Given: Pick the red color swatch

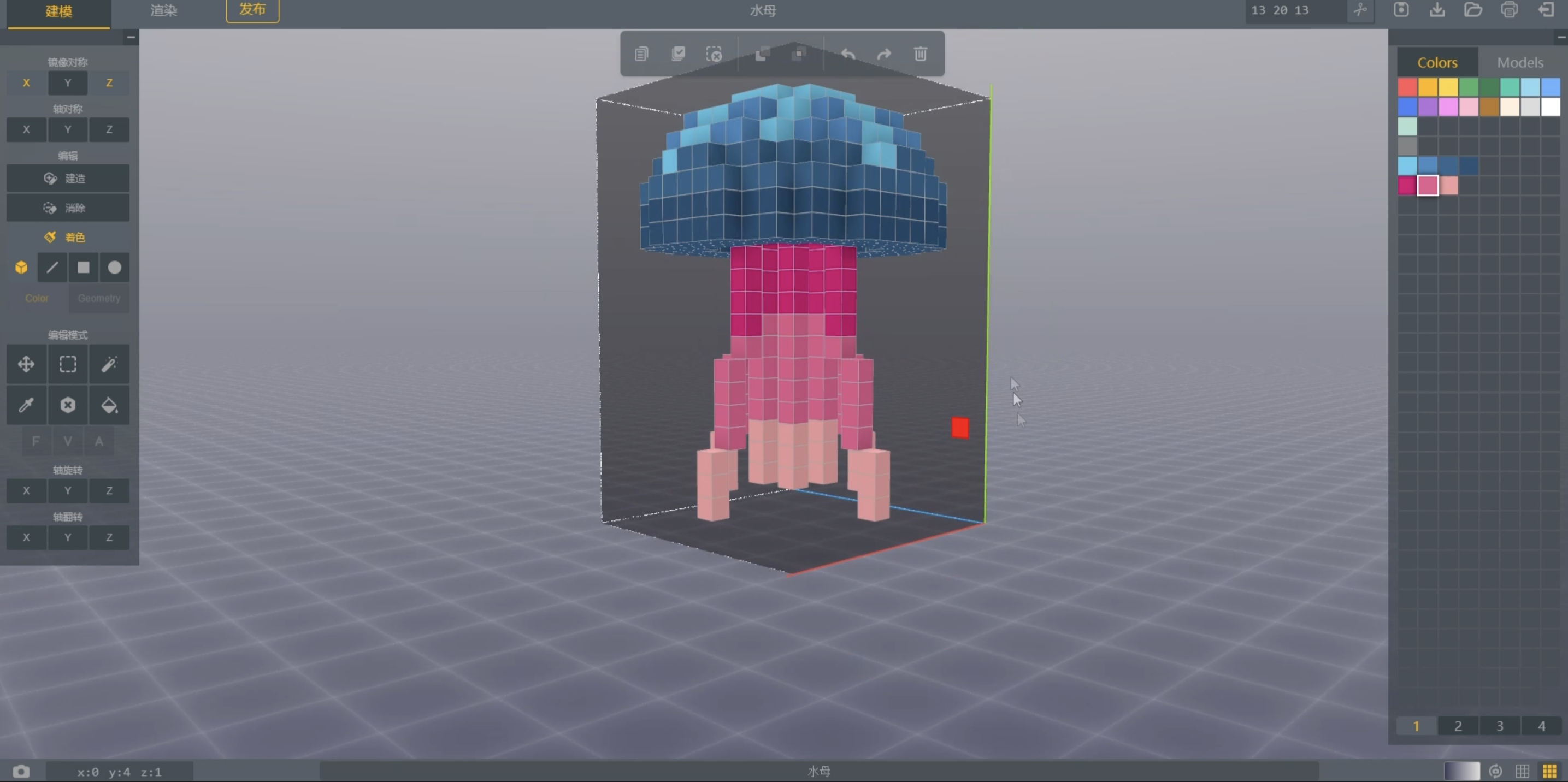Looking at the screenshot, I should [1407, 87].
